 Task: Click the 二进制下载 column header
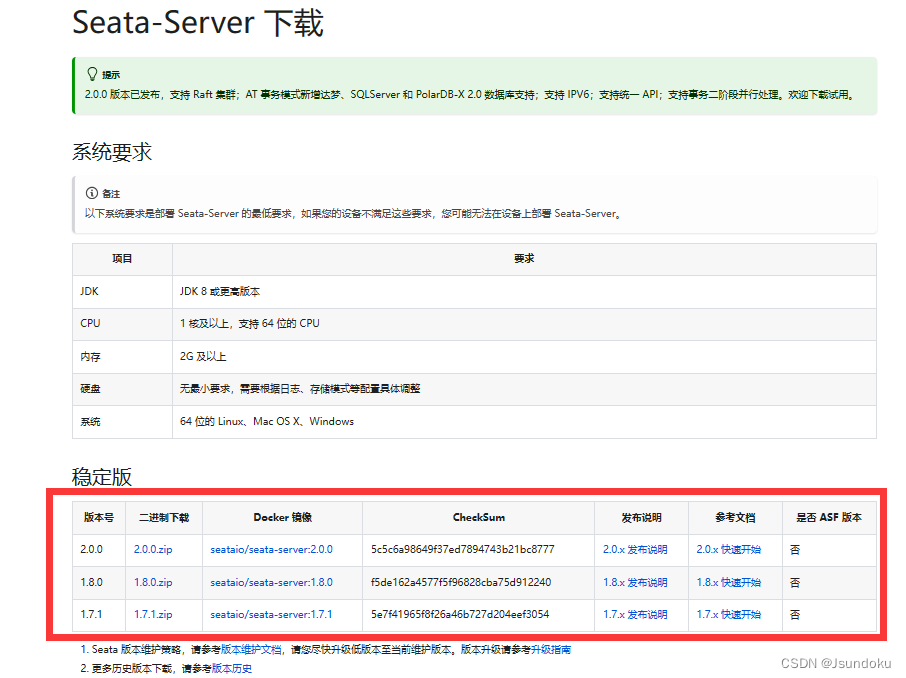point(164,518)
